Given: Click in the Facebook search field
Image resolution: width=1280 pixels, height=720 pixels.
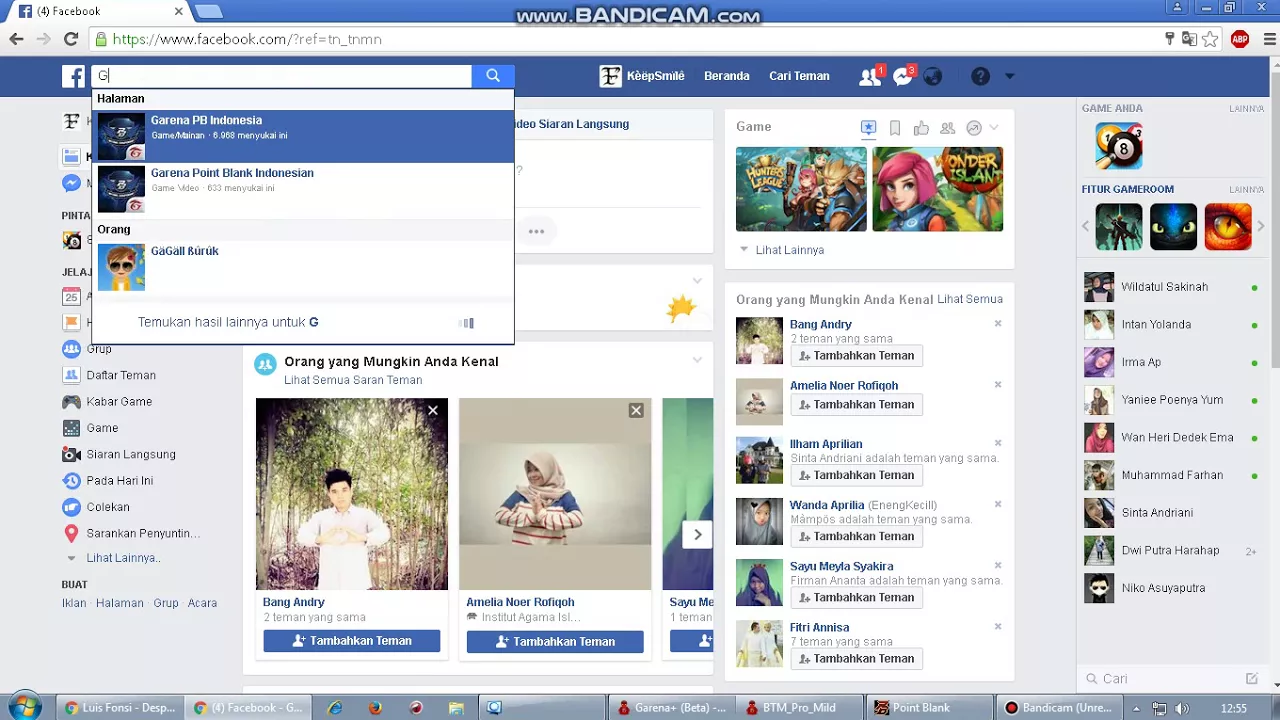Looking at the screenshot, I should pos(282,76).
